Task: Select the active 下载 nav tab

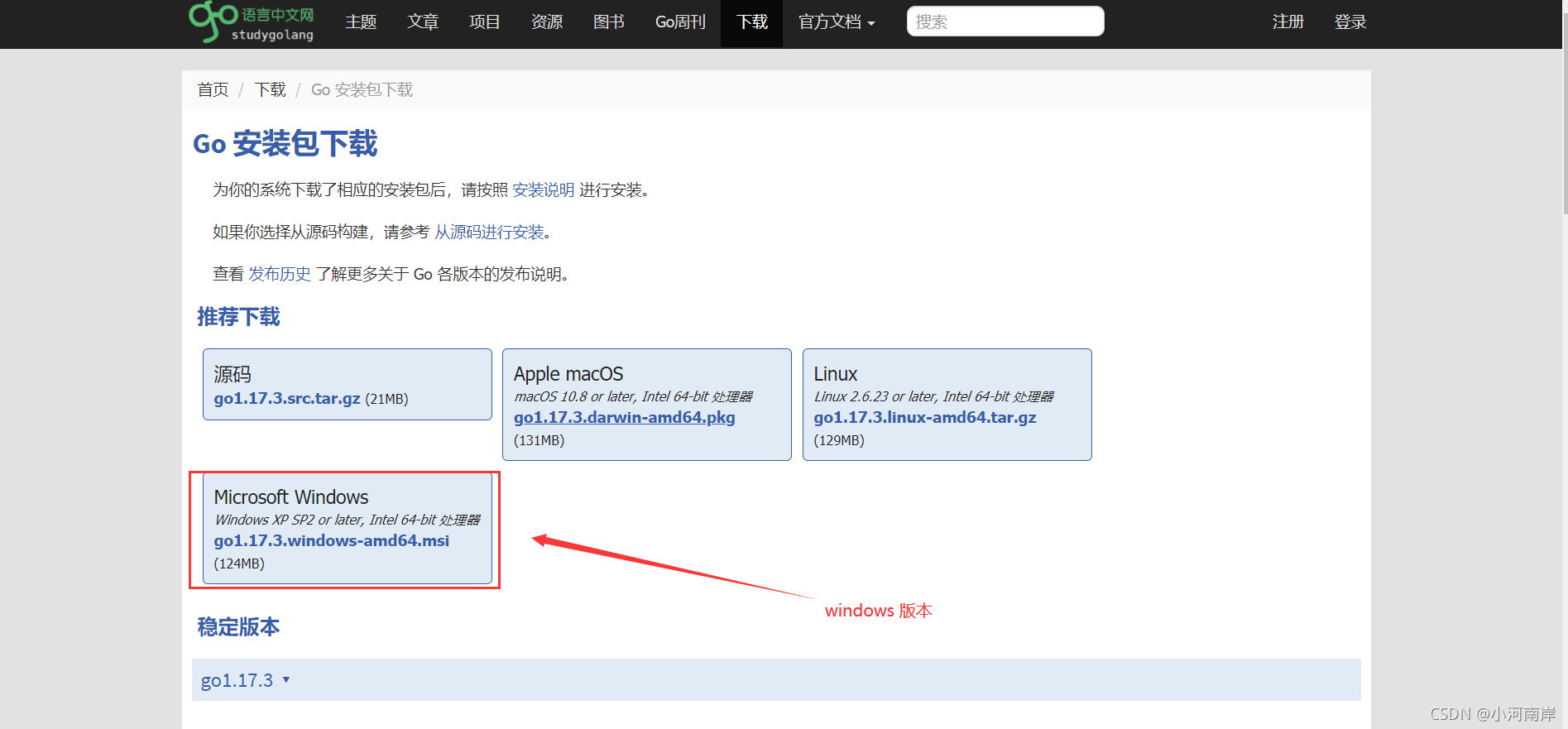Action: tap(752, 22)
